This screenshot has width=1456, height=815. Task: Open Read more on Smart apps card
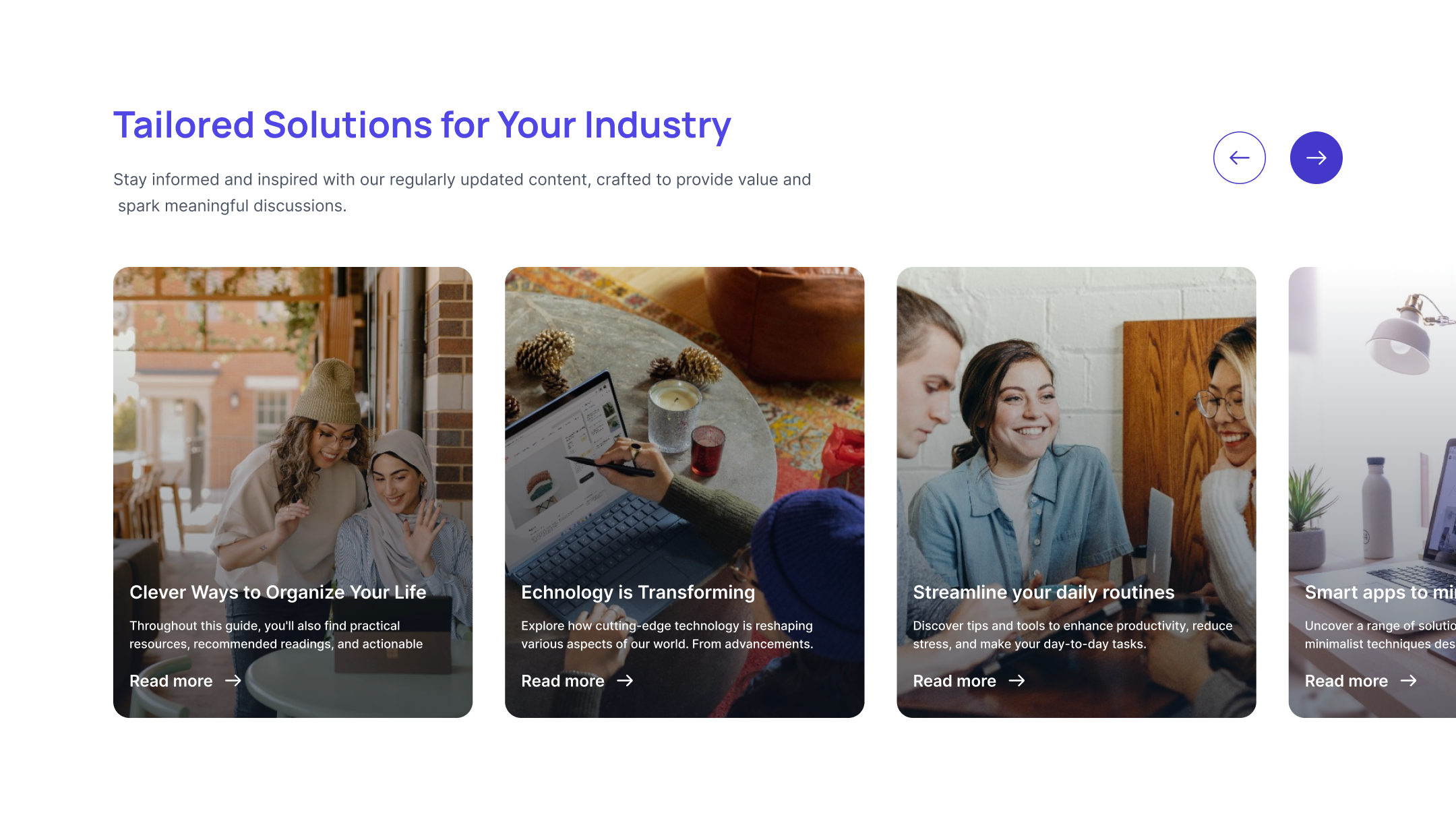pos(1346,681)
